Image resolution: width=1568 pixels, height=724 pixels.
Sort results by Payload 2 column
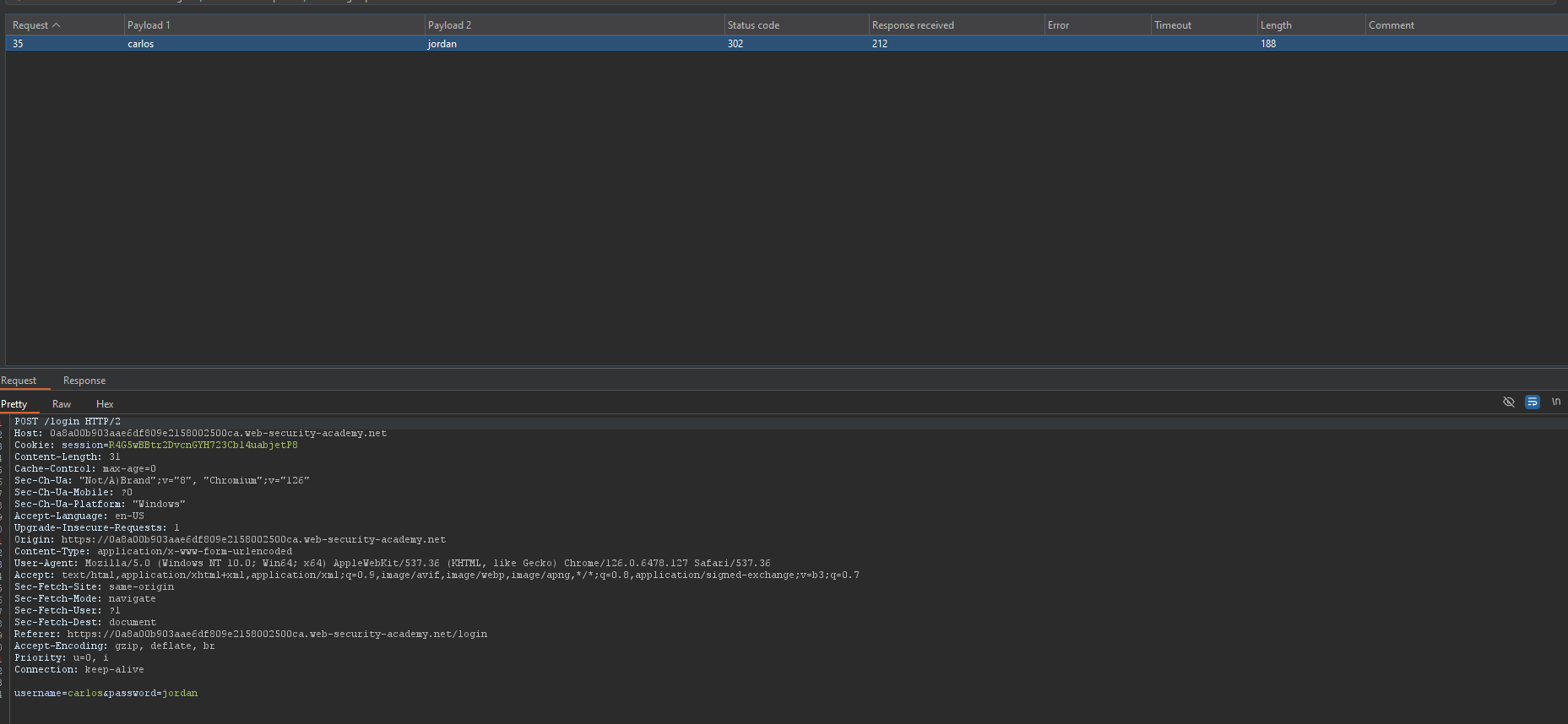pos(449,25)
